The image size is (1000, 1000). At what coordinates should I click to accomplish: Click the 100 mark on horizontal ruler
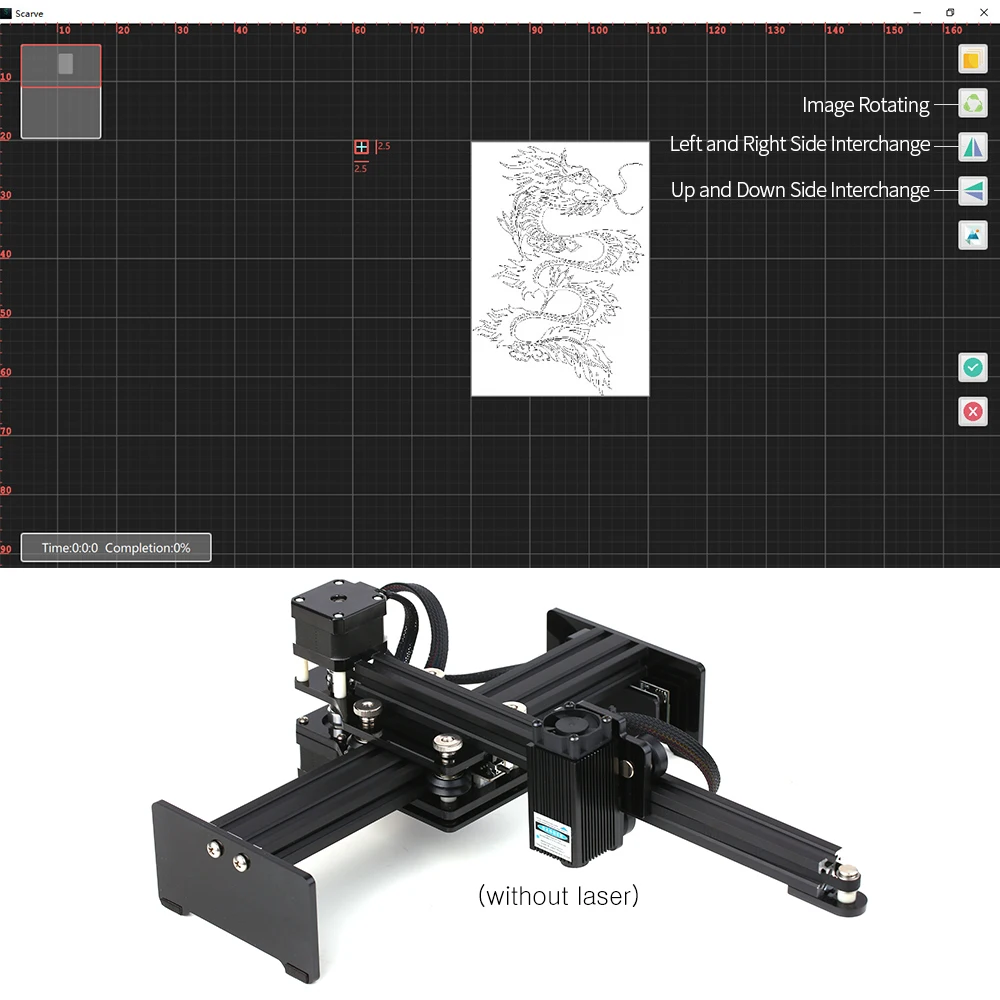pos(598,30)
